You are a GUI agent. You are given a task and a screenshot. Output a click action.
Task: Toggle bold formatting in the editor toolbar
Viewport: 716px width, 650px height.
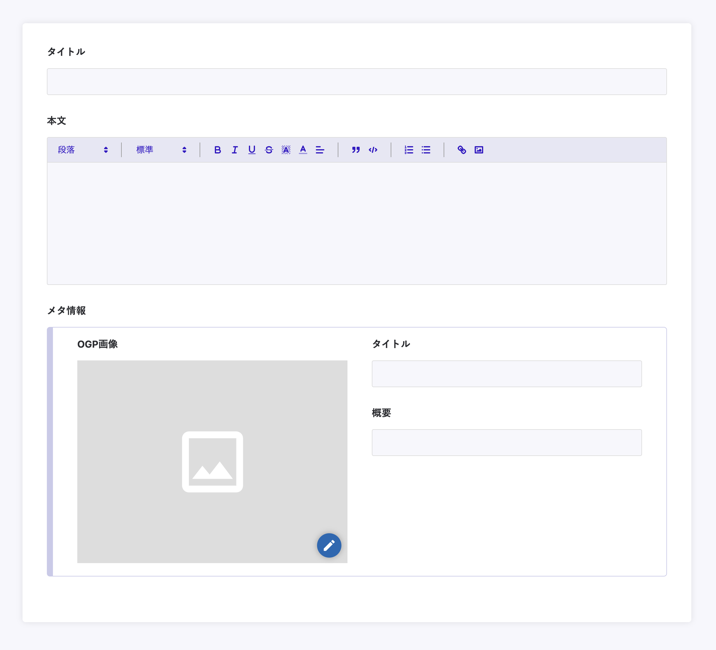[x=217, y=150]
